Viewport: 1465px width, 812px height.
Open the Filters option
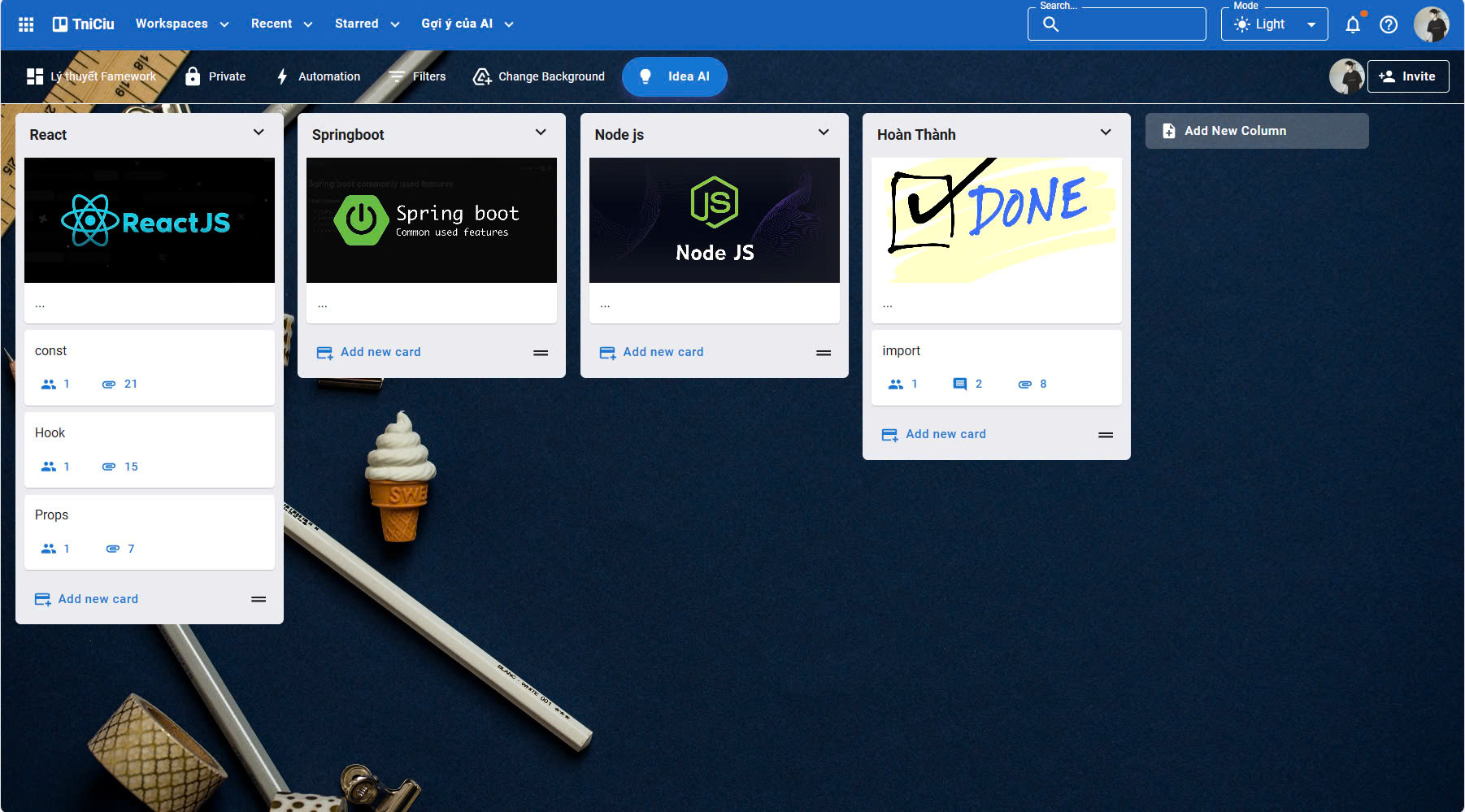pyautogui.click(x=417, y=76)
